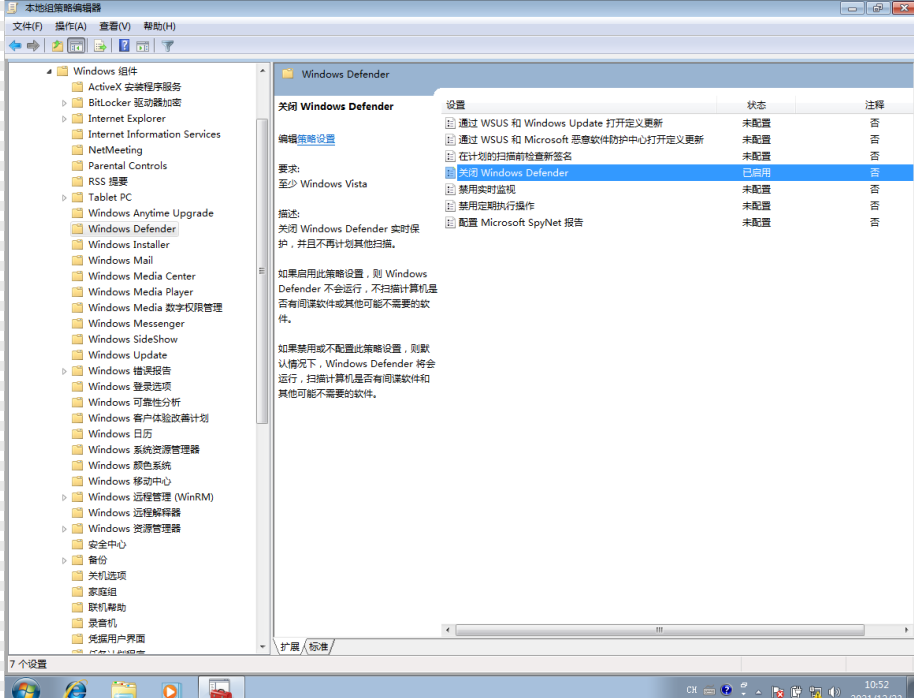Toggle show/hide console tree toolbar icon
Screen dimensions: 914x698
(76, 45)
